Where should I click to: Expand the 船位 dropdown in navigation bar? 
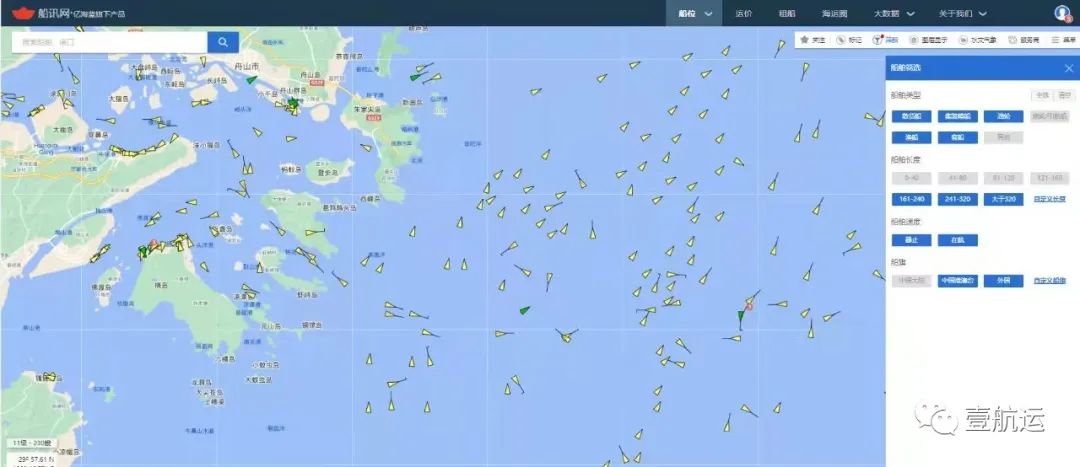point(694,13)
